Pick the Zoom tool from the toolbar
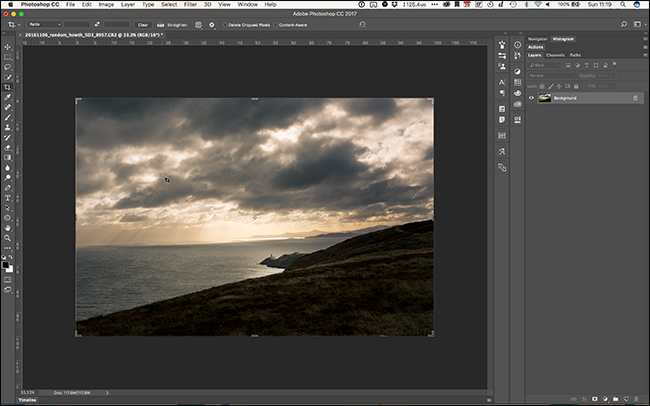 pos(8,238)
